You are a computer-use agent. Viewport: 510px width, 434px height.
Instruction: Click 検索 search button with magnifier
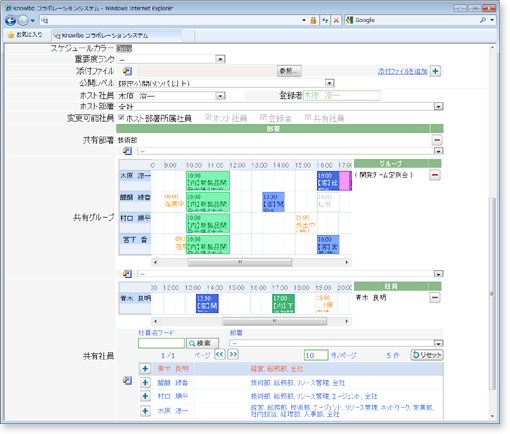pos(202,343)
